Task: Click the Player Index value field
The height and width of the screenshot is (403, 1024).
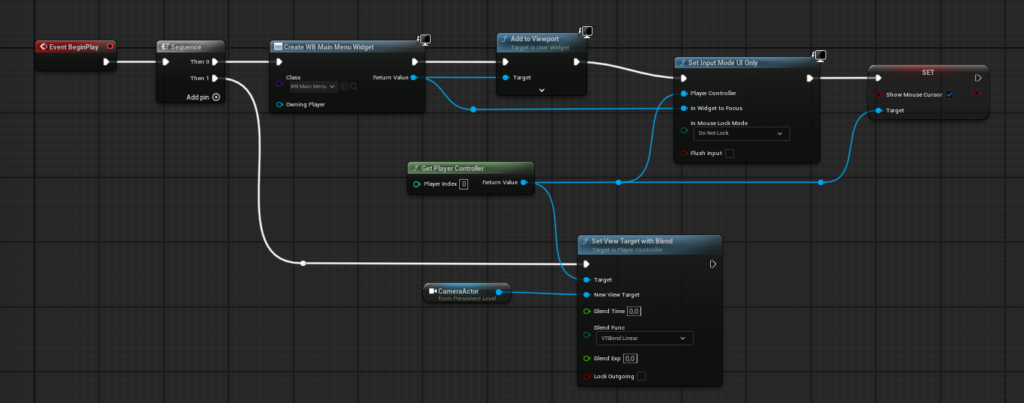Action: (x=464, y=184)
